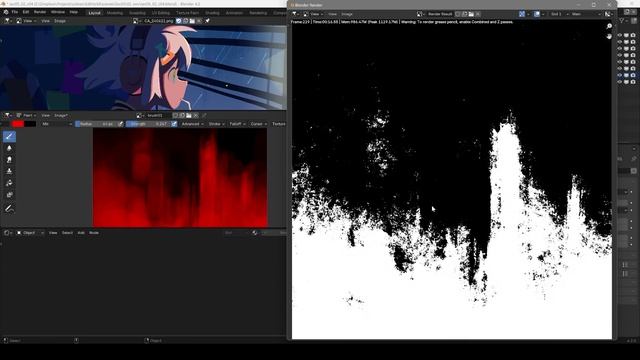Image resolution: width=640 pixels, height=360 pixels.
Task: Unlink the CA_040432.png image
Action: point(199,21)
